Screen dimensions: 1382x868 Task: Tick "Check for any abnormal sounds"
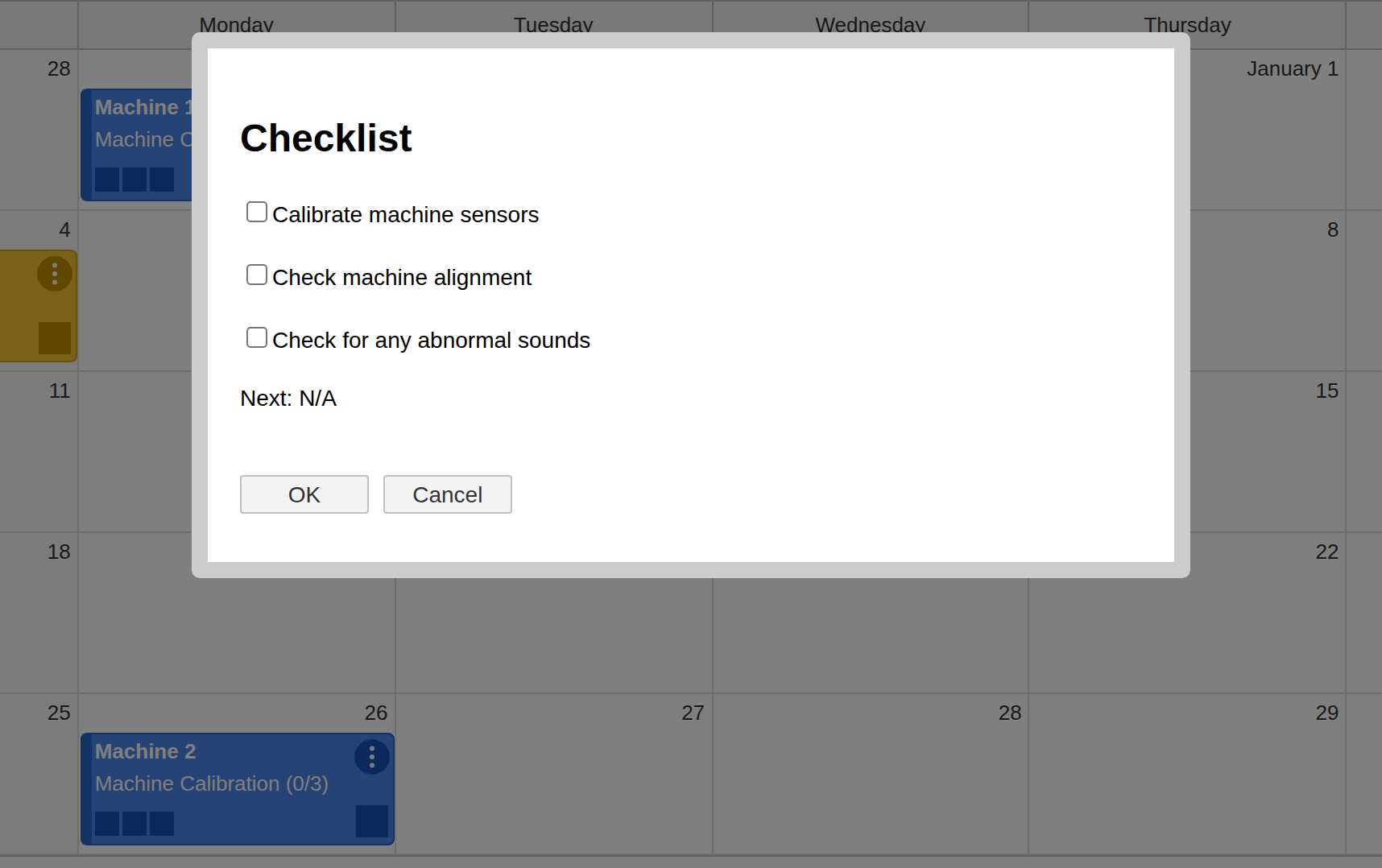(x=257, y=337)
